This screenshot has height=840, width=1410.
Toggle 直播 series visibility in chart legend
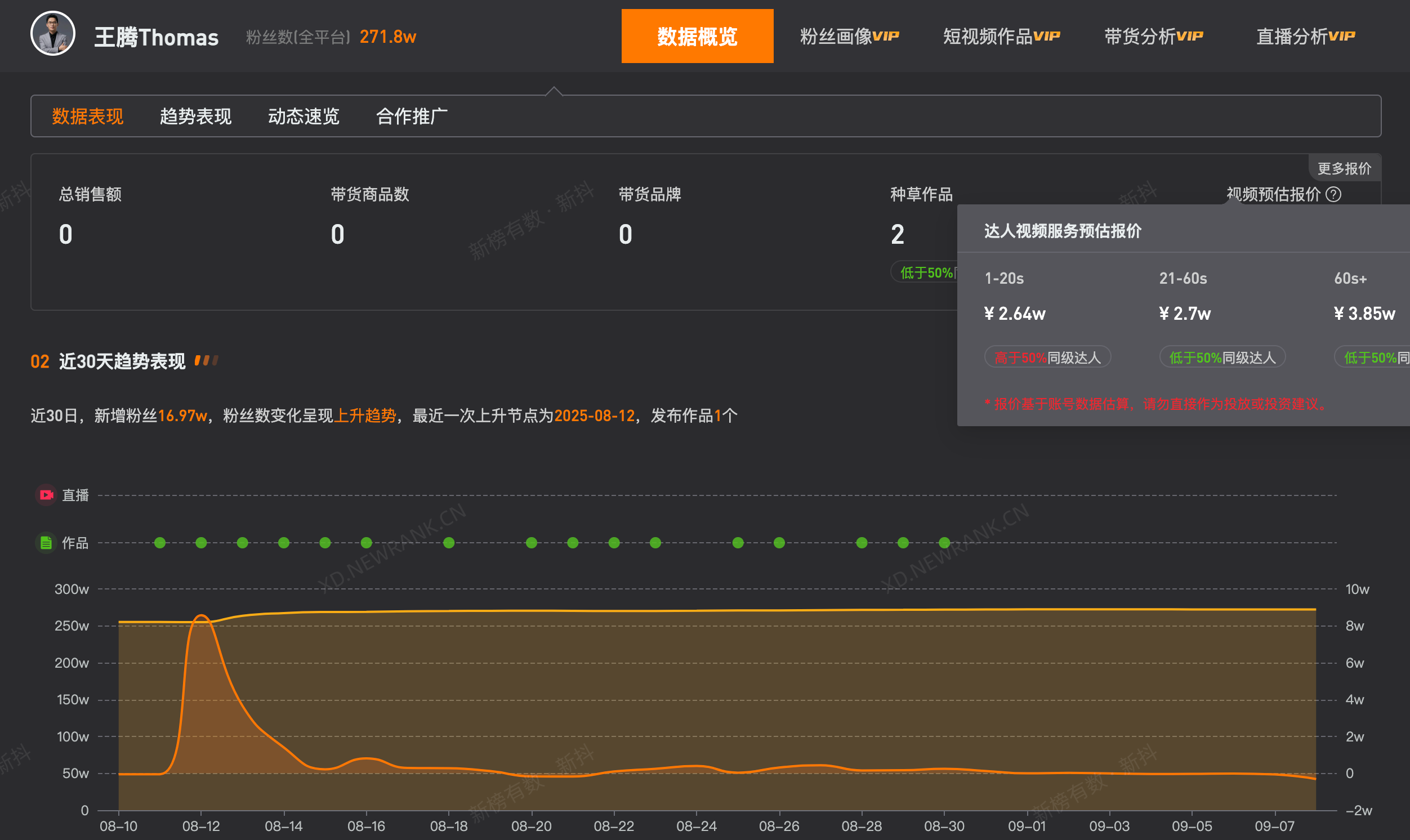[75, 495]
